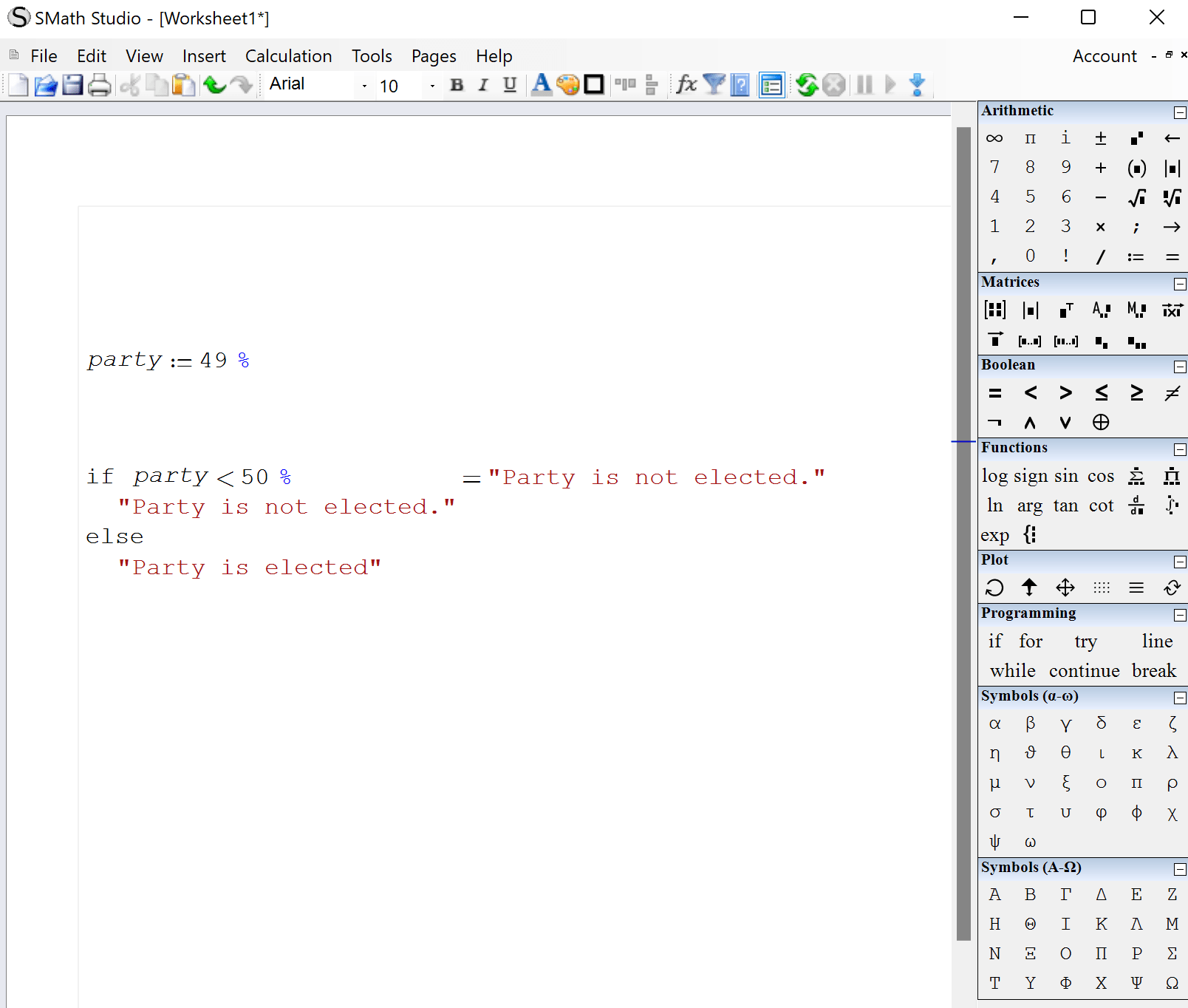This screenshot has width=1188, height=1008.
Task: Select the square root operator in Arithmetic panel
Action: 1137,197
